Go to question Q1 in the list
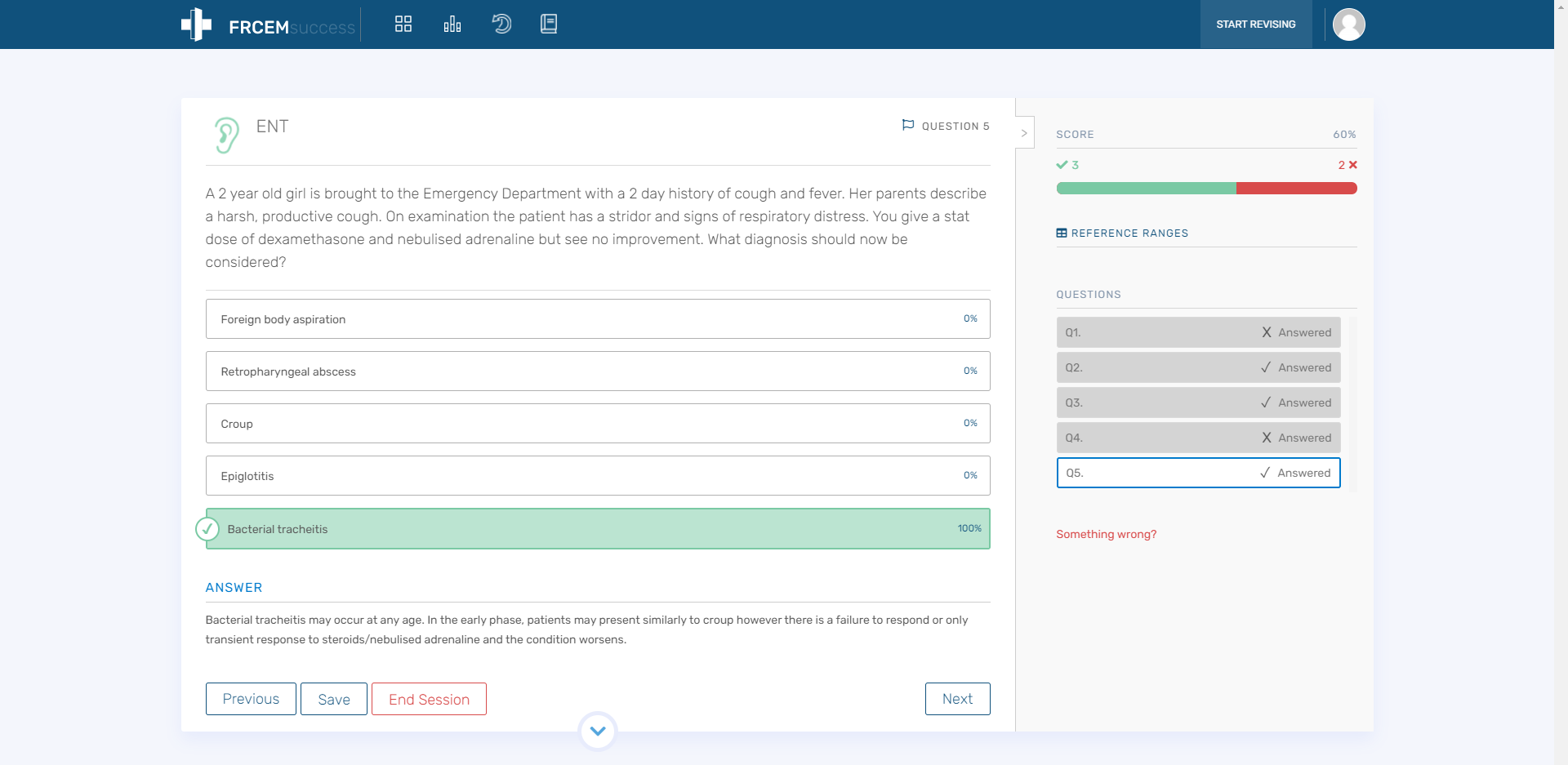Image resolution: width=1568 pixels, height=765 pixels. 1198,332
